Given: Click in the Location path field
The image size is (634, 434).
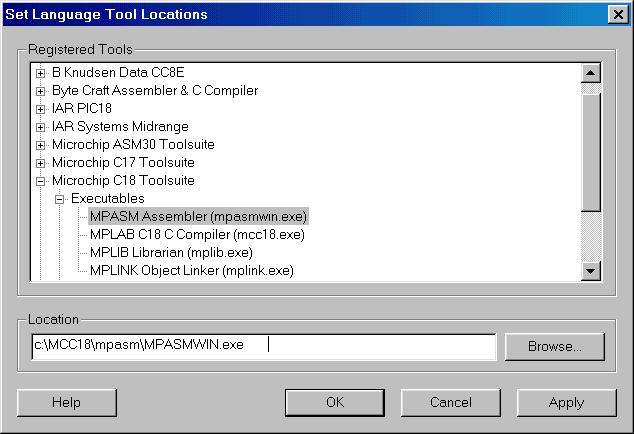Looking at the screenshot, I should click(264, 346).
